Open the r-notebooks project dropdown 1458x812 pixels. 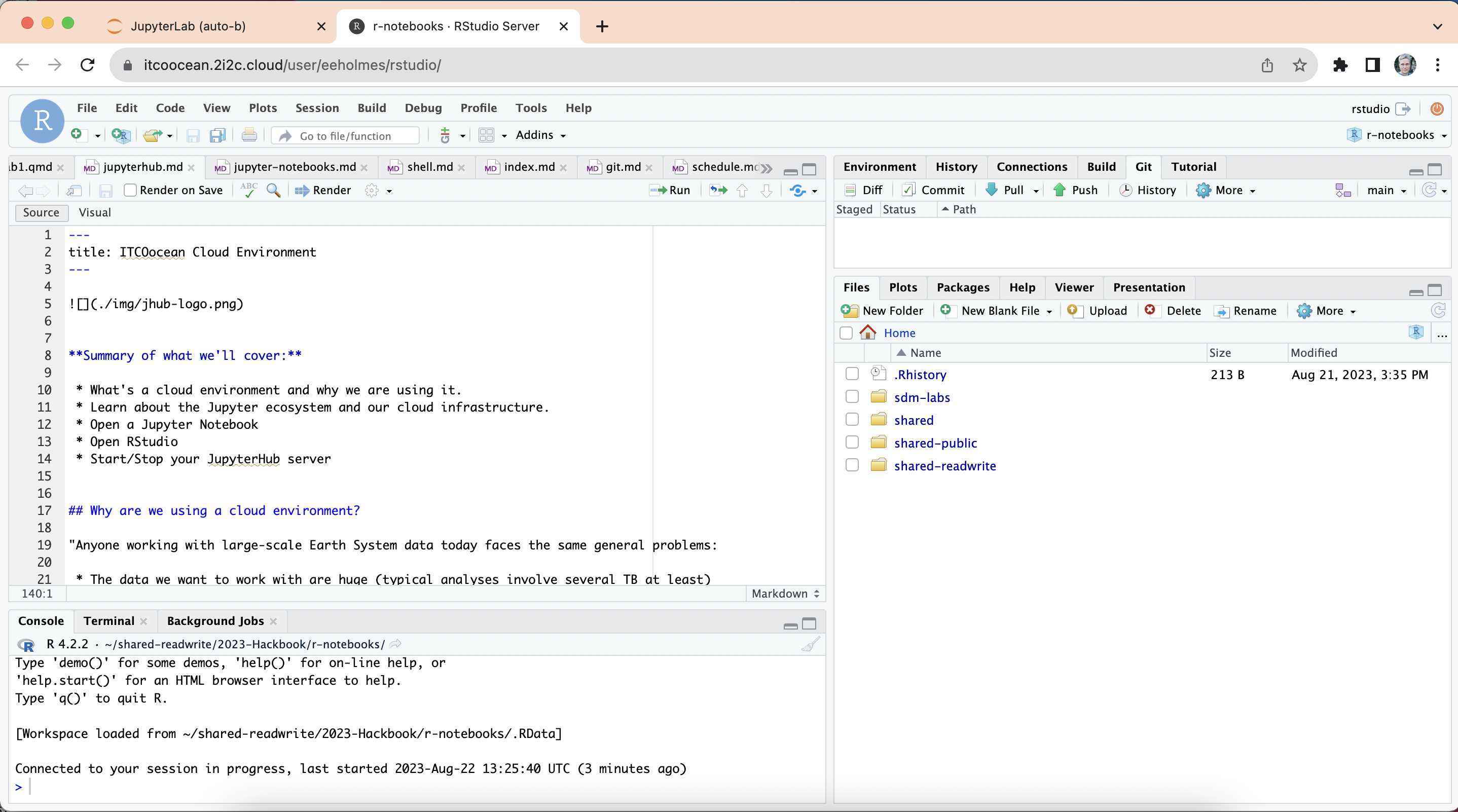click(1398, 135)
